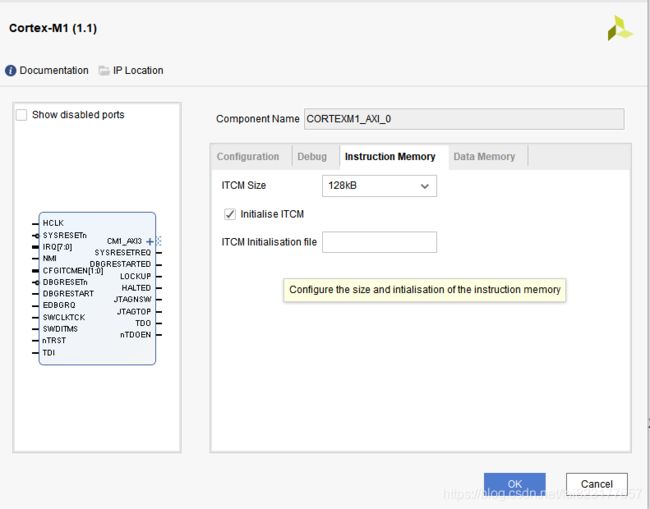Viewport: 650px width, 509px height.
Task: Click the instruction memory tooltip text
Action: pos(424,290)
